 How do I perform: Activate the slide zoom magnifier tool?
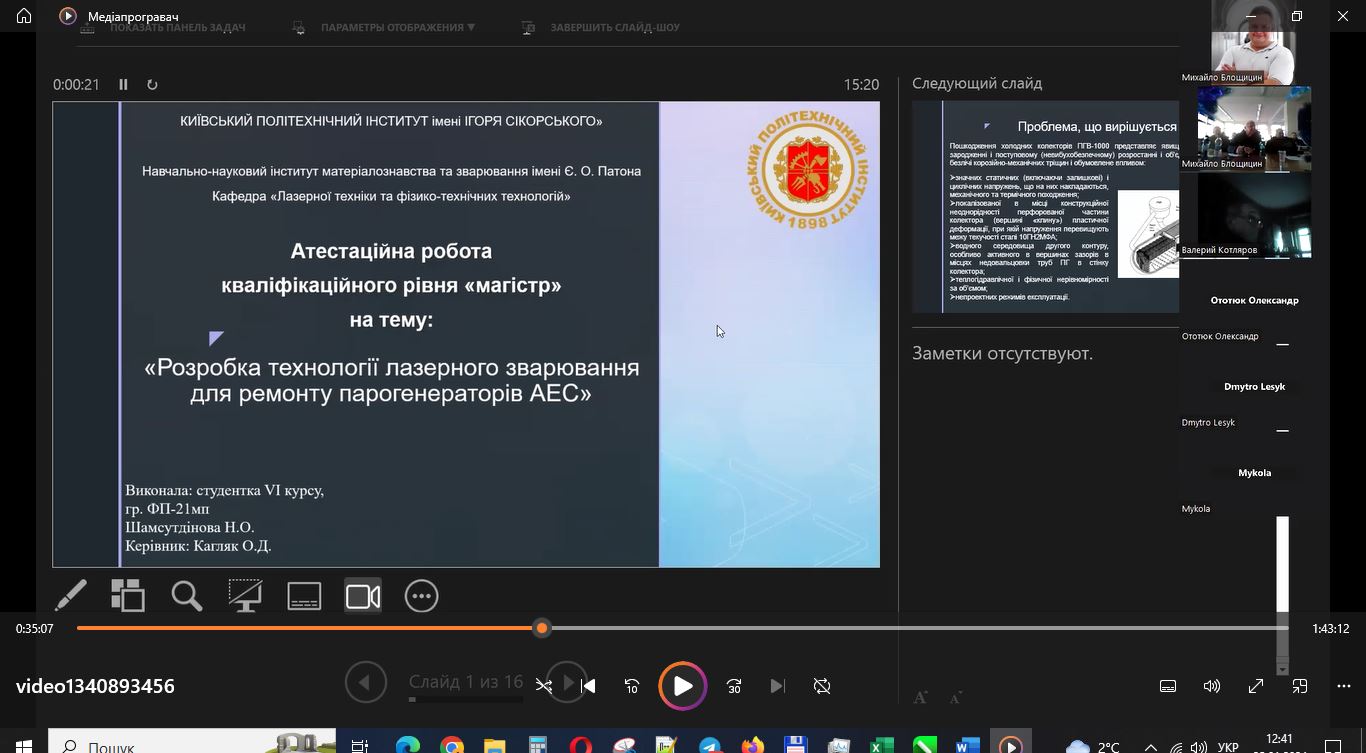(x=187, y=596)
